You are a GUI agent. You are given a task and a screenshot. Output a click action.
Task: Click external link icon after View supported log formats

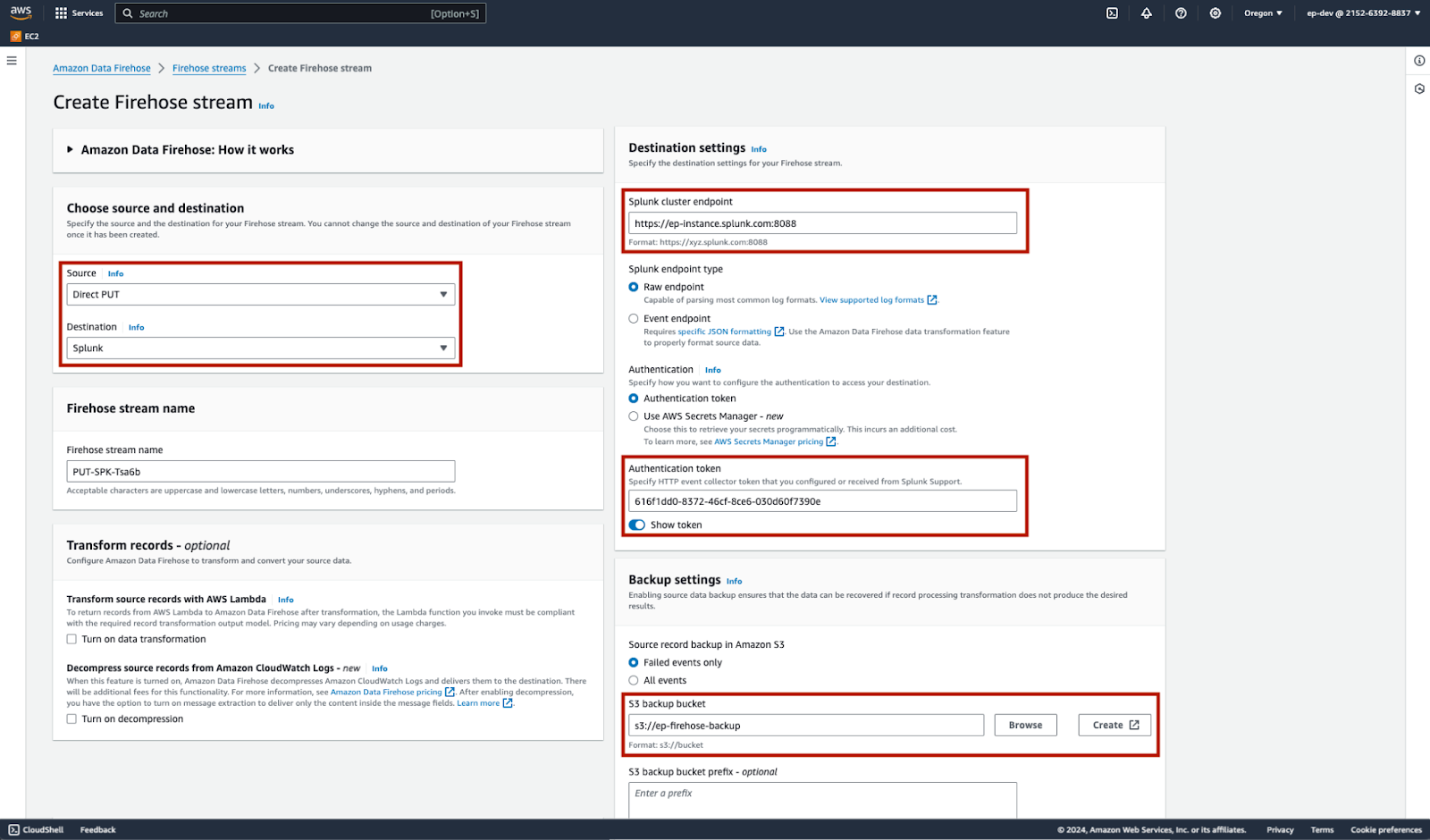point(932,300)
